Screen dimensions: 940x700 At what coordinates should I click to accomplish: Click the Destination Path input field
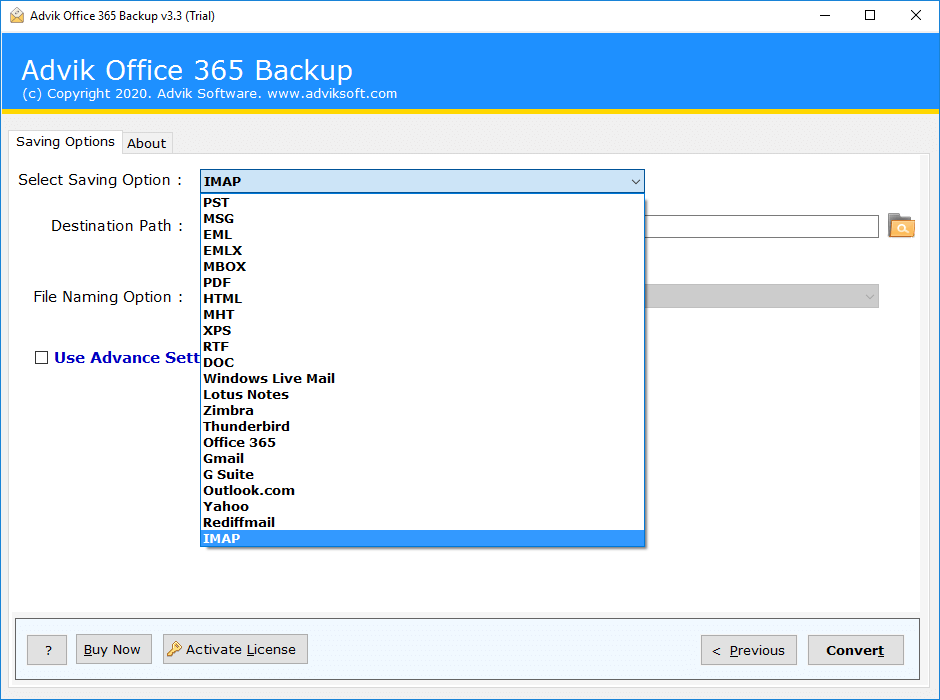pyautogui.click(x=761, y=227)
